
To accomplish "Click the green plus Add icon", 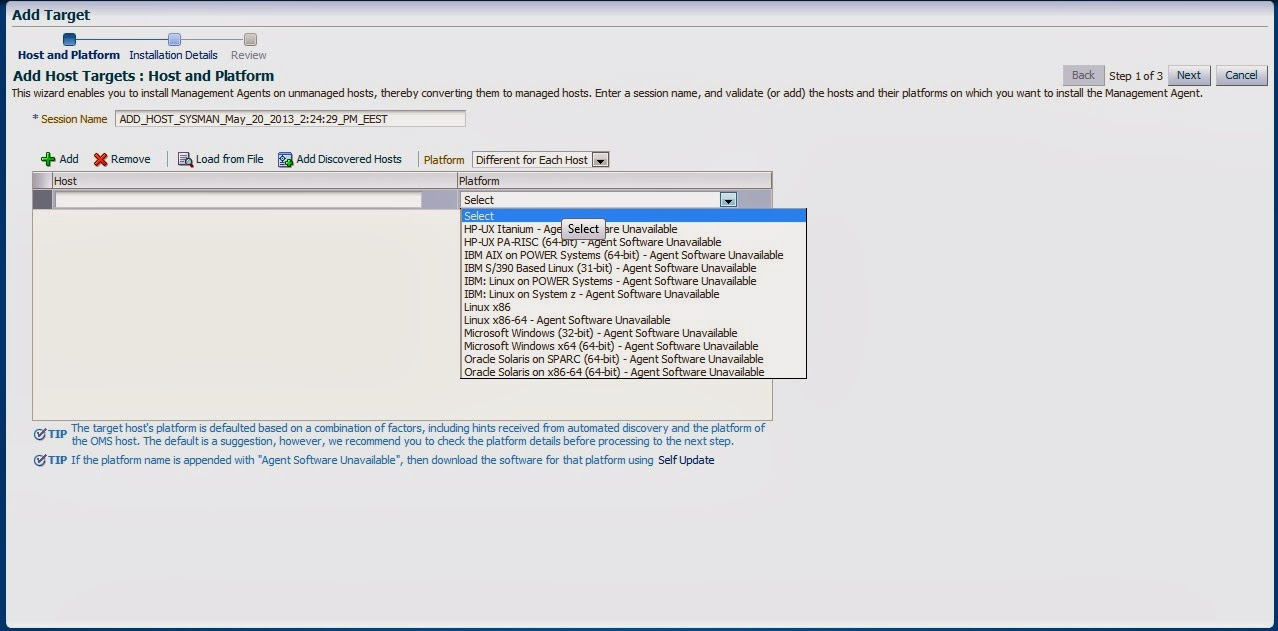I will coord(48,160).
